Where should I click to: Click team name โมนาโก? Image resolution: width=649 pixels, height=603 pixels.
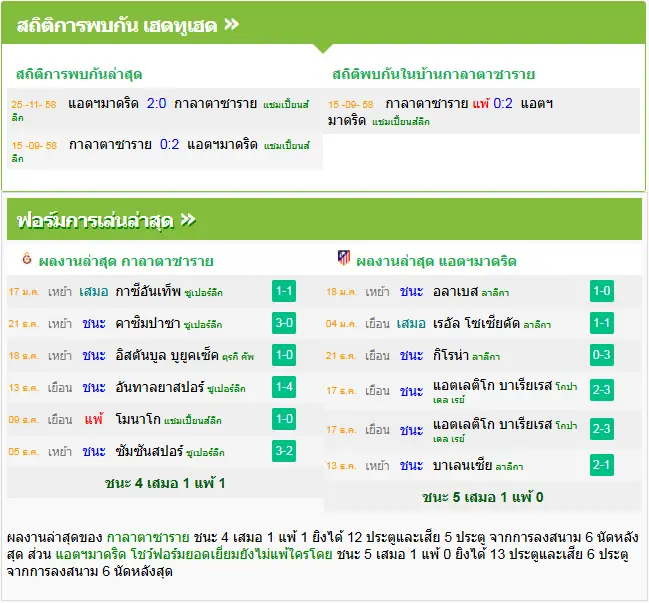pos(138,419)
